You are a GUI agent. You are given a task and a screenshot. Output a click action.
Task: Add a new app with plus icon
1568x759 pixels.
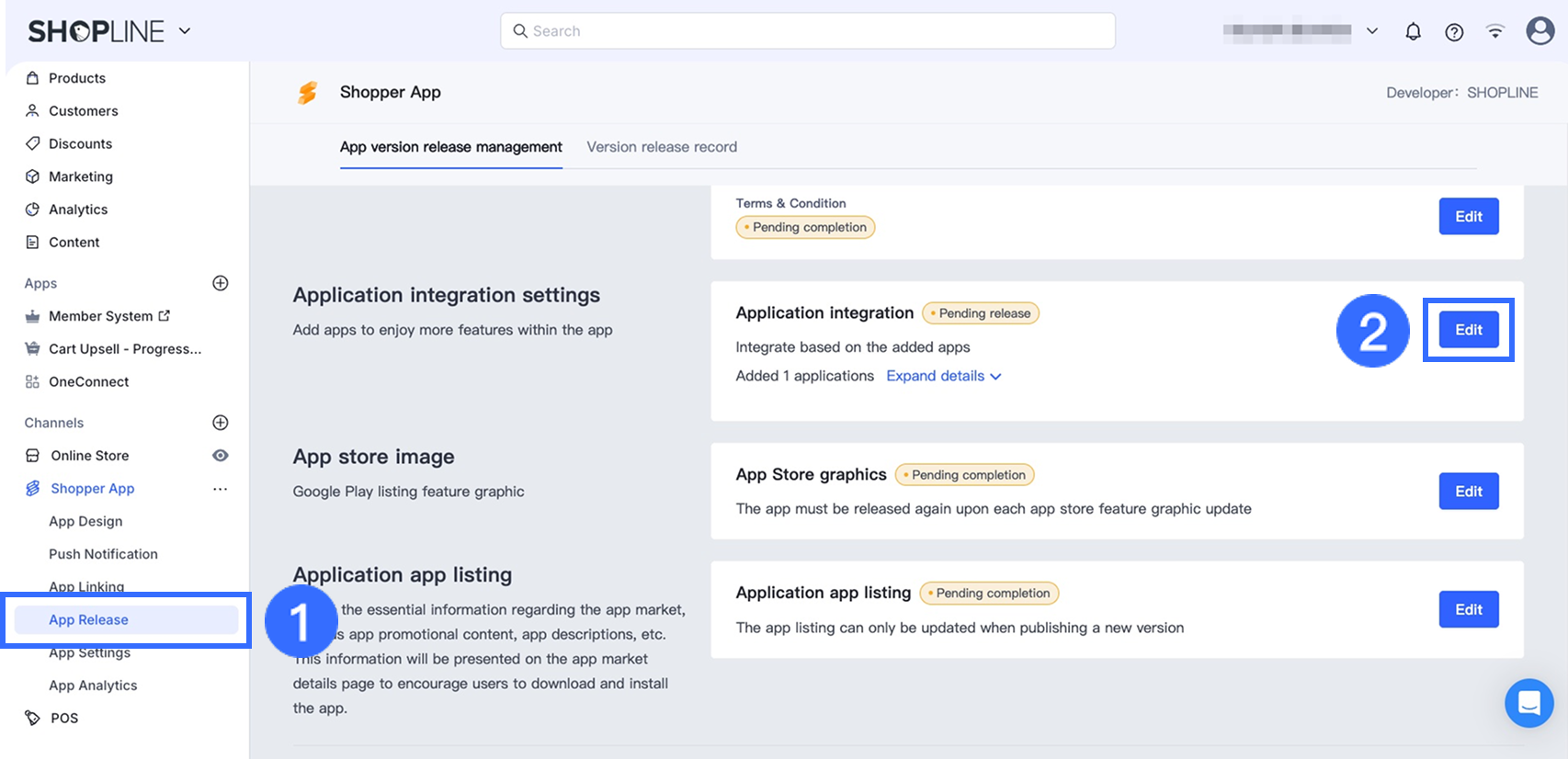click(x=221, y=283)
